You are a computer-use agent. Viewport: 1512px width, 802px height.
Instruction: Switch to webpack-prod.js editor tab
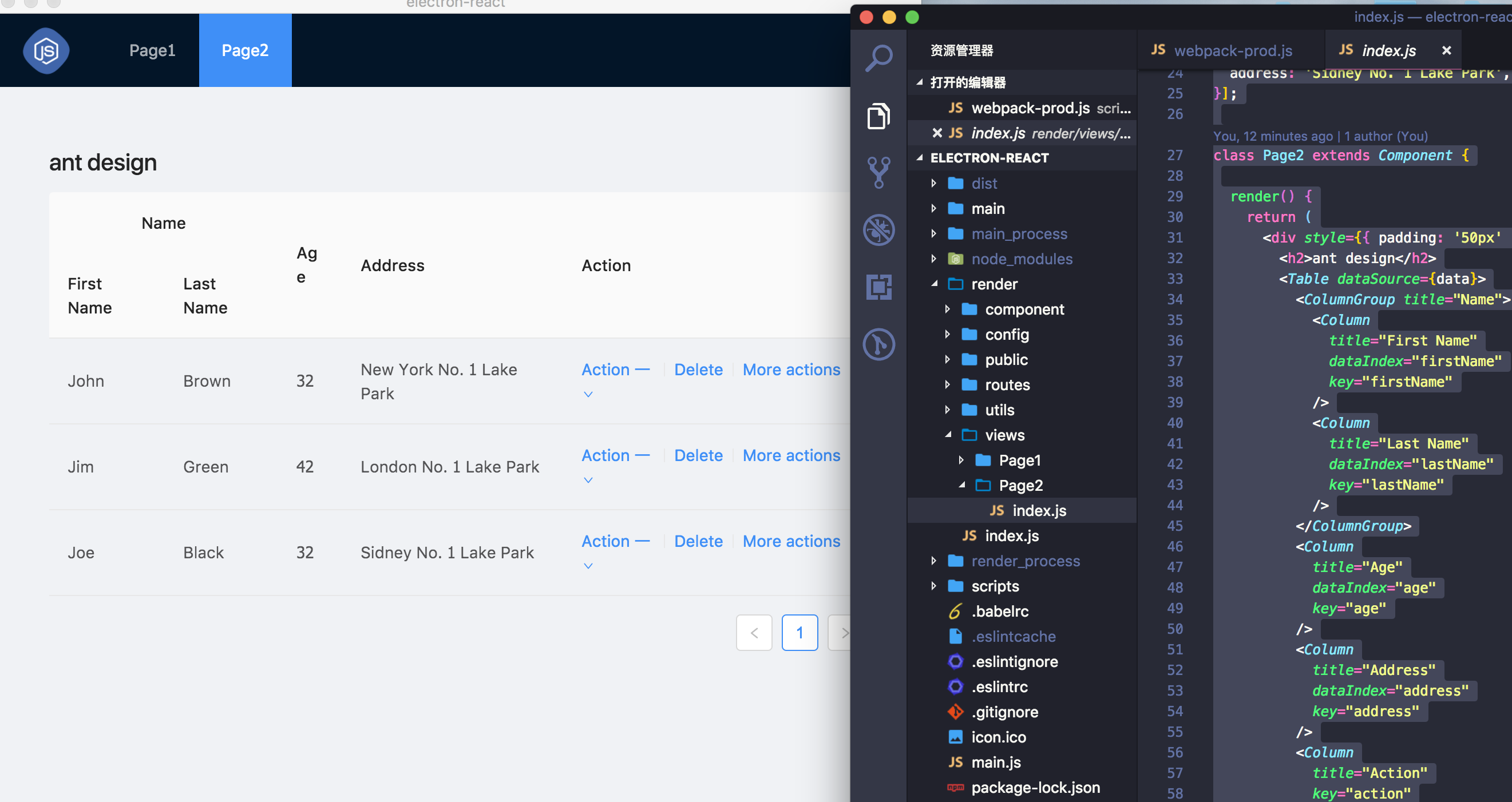(1232, 50)
